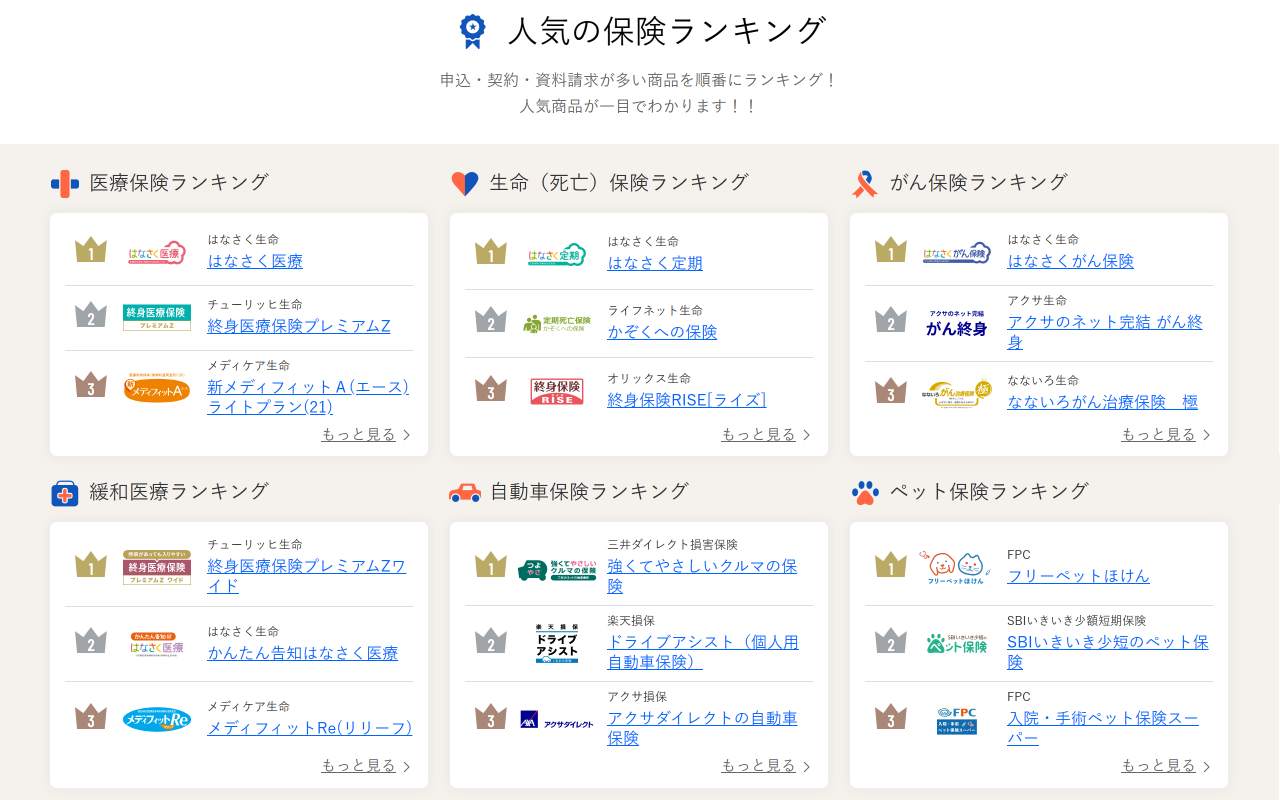This screenshot has width=1280, height=800.
Task: Click the car icon for auto insurance ranking
Action: 465,492
